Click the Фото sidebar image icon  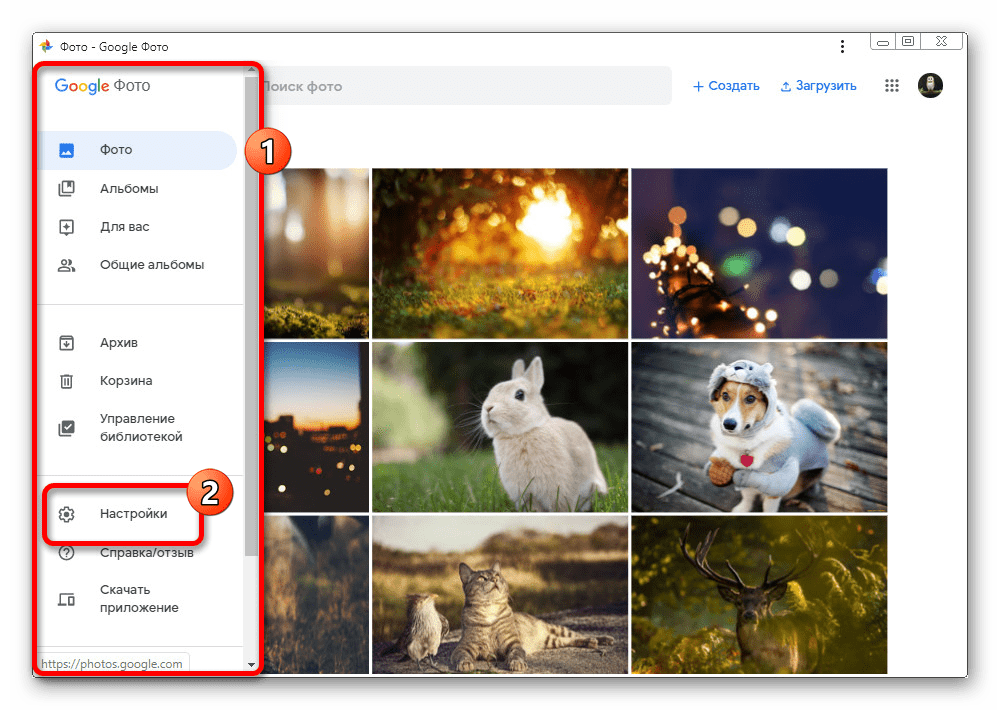pos(66,151)
